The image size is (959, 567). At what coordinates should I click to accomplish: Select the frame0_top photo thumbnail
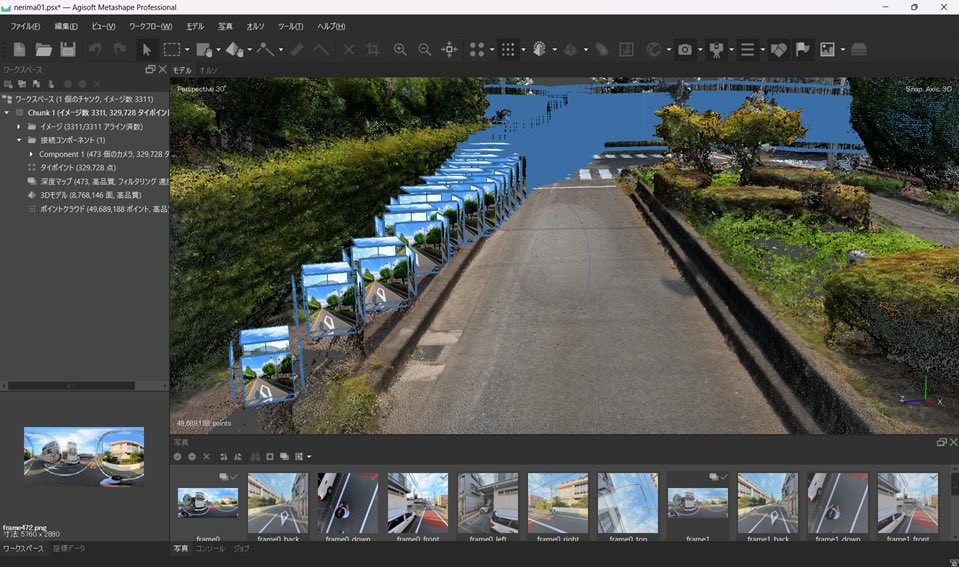pos(628,503)
